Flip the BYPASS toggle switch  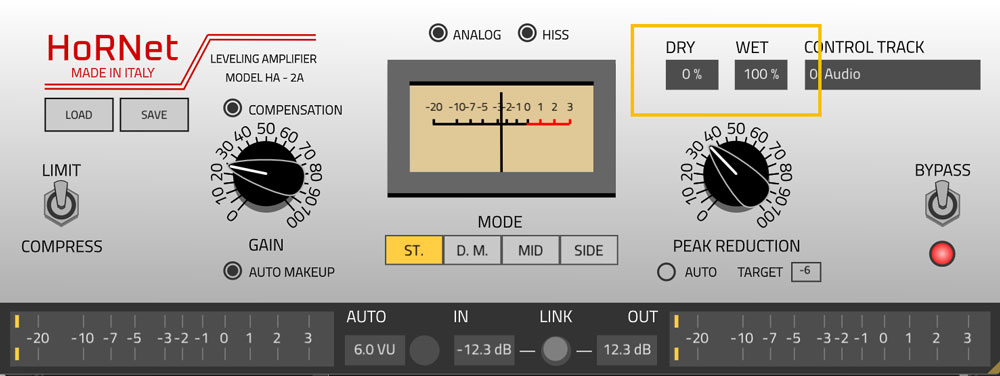coord(942,203)
